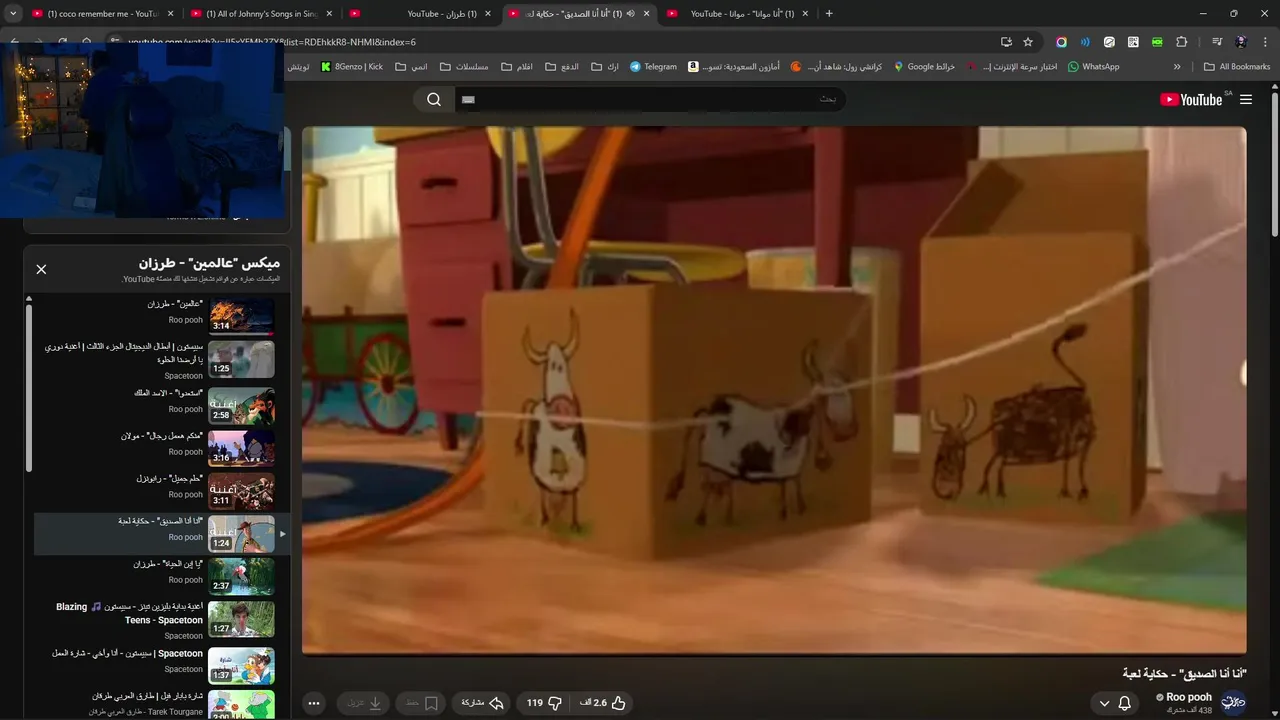This screenshot has width=1280, height=720.
Task: Show hidden bookmarks with double chevron
Action: pos(1177,67)
